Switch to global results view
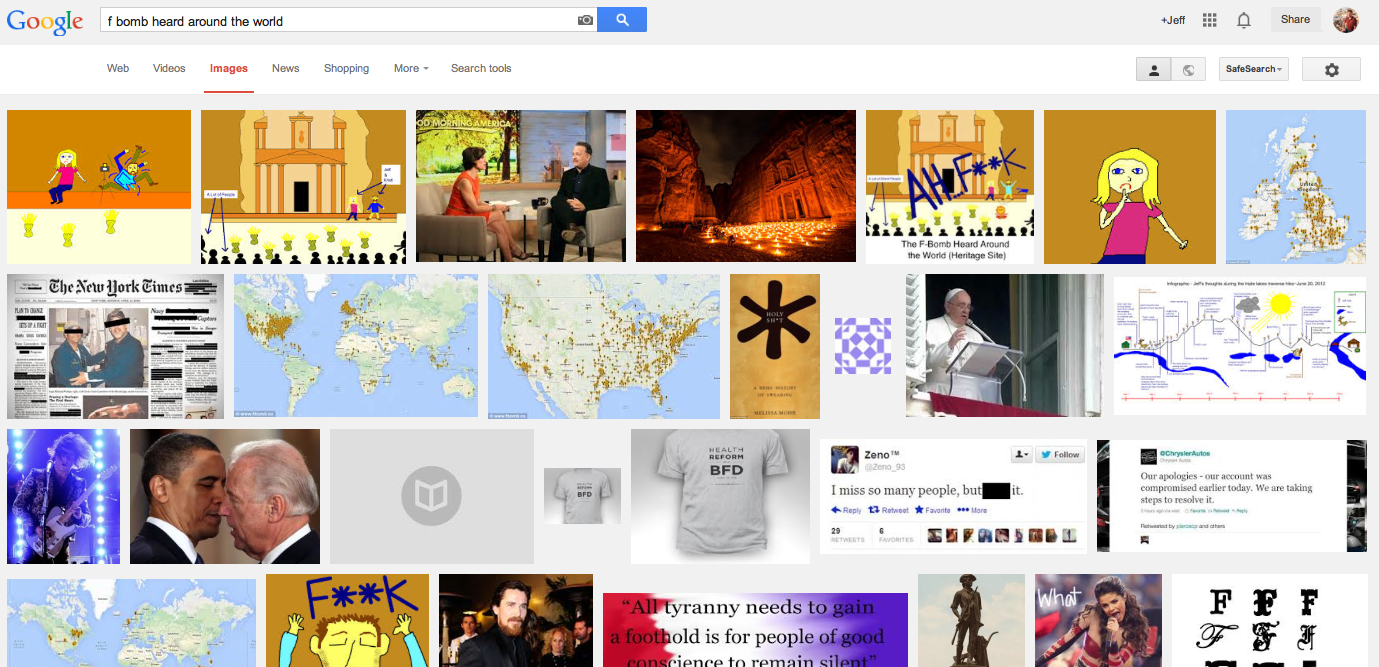The width and height of the screenshot is (1379, 667). coord(1188,69)
